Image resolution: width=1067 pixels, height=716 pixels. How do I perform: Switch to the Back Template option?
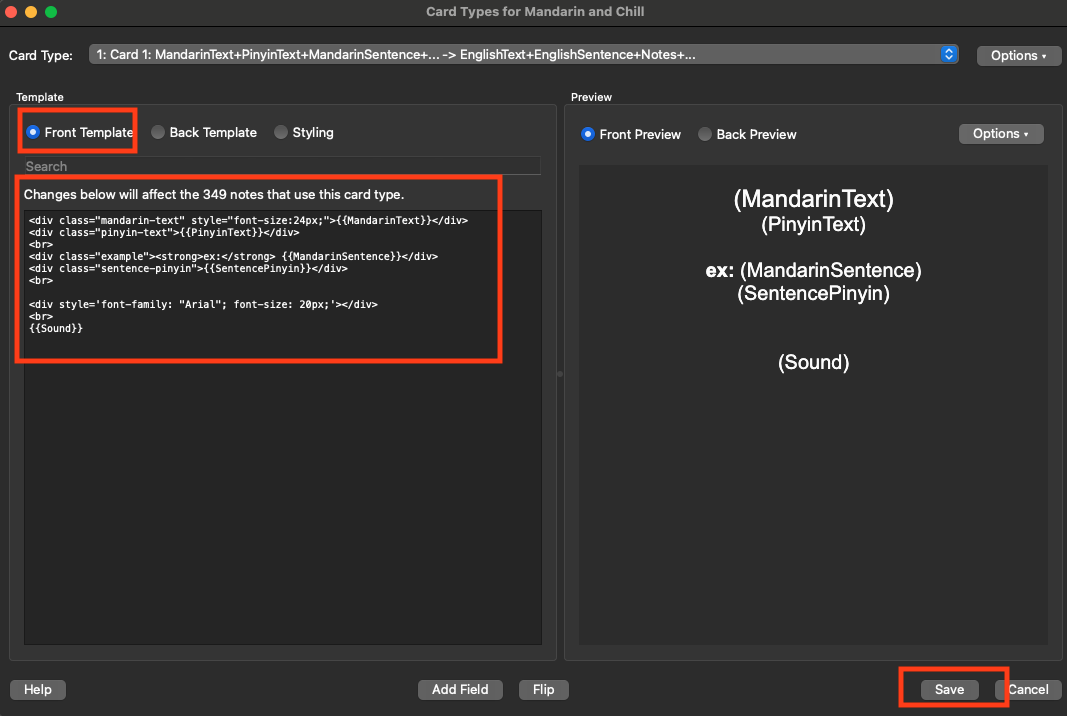point(158,132)
